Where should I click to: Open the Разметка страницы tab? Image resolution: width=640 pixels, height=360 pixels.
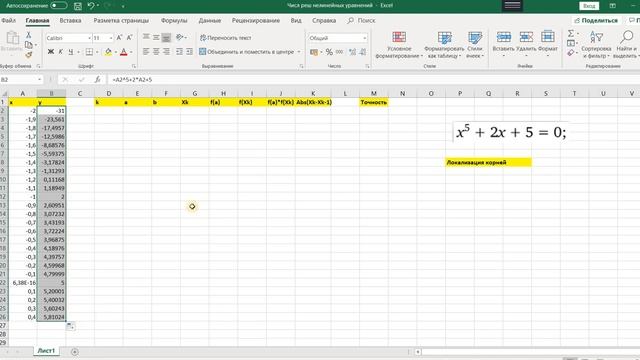121,20
